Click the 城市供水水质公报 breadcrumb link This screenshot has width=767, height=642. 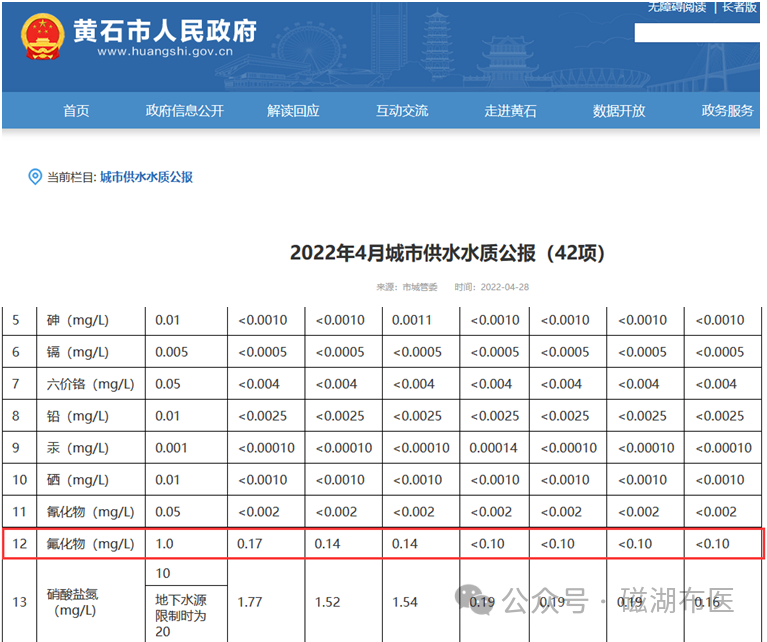pyautogui.click(x=146, y=177)
